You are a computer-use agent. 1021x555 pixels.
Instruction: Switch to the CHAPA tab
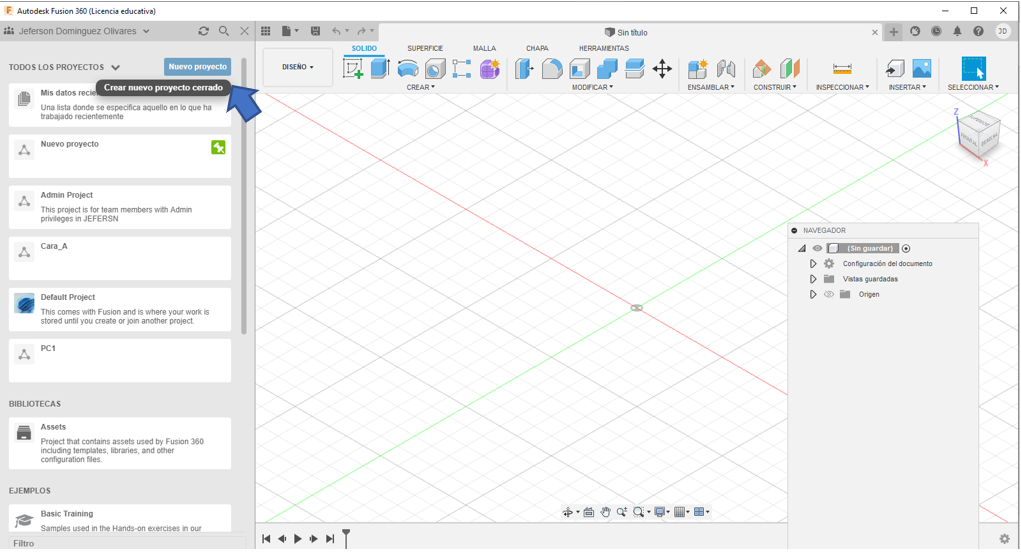pyautogui.click(x=537, y=48)
